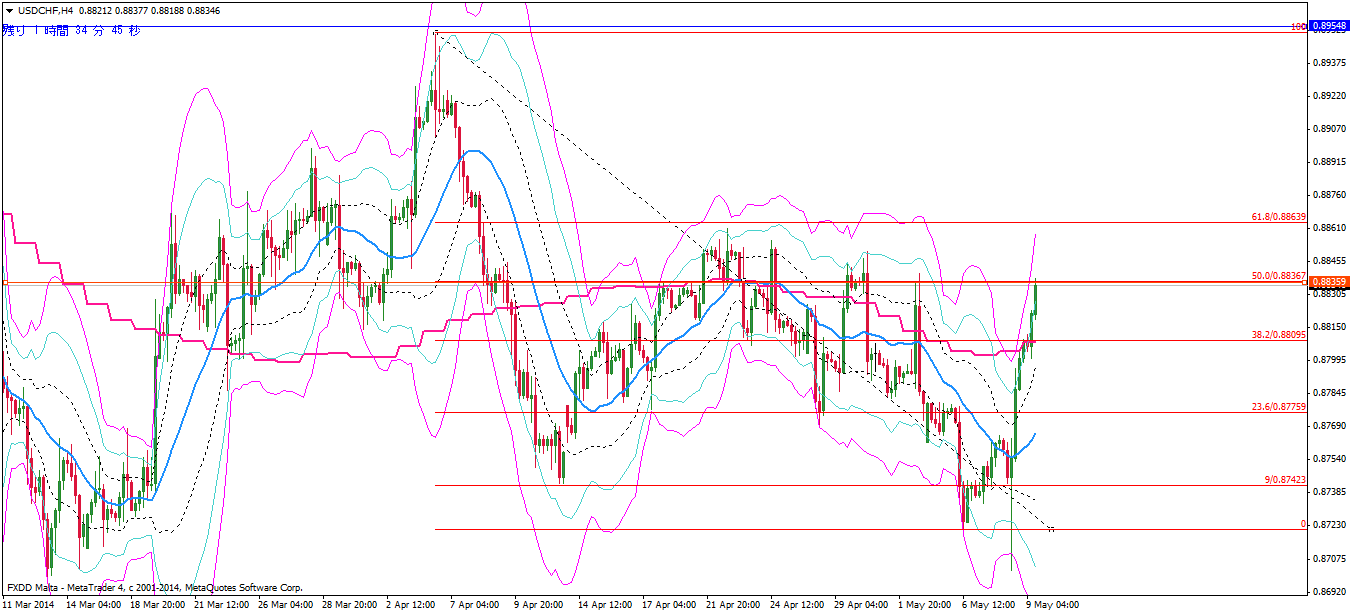Viewport: 1350px width, 613px height.
Task: Click the 0.87075 price scale label
Action: pyautogui.click(x=1329, y=558)
